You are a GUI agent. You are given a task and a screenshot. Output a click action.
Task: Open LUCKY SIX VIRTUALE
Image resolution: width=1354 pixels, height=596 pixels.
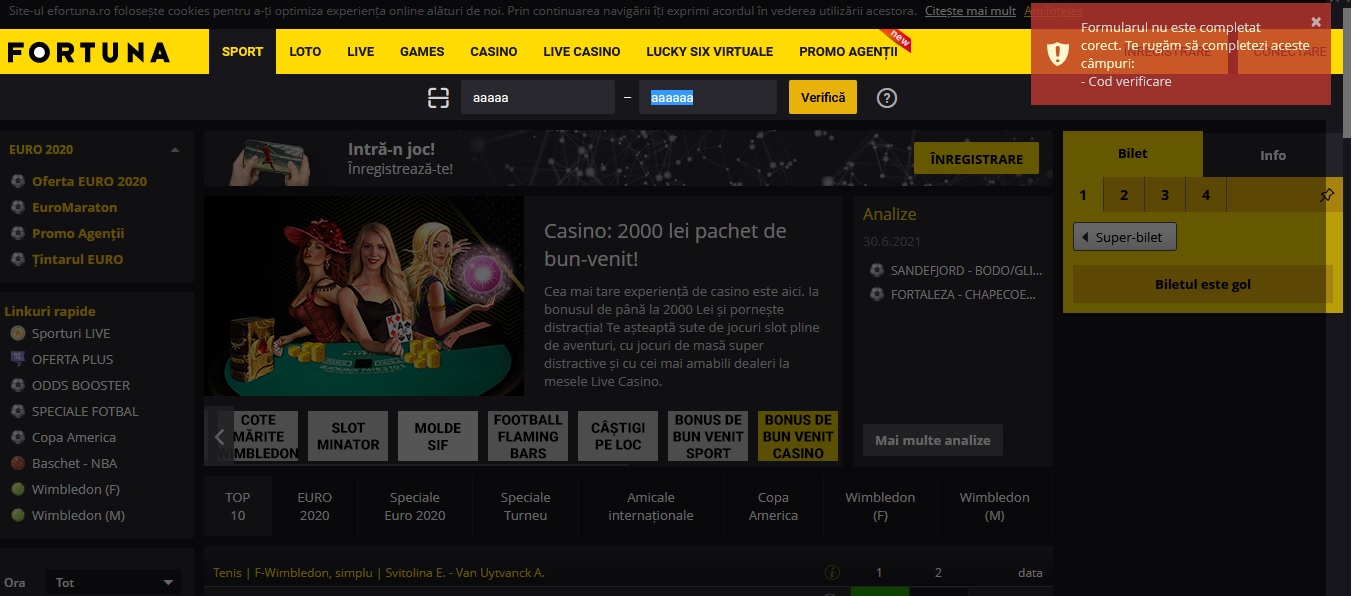[x=710, y=52]
